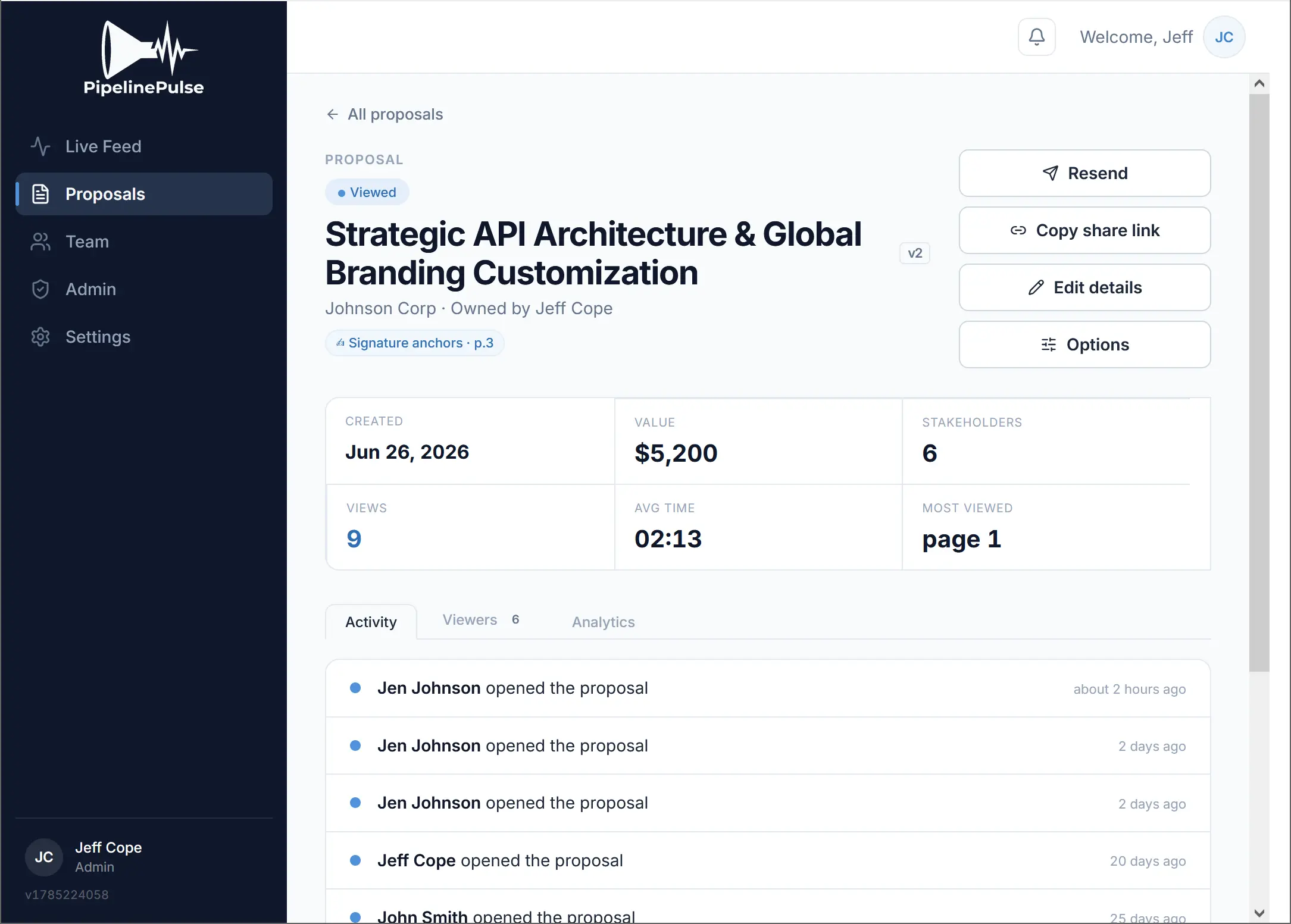The image size is (1291, 924).
Task: Click the sliders icon on Options
Action: (1049, 344)
